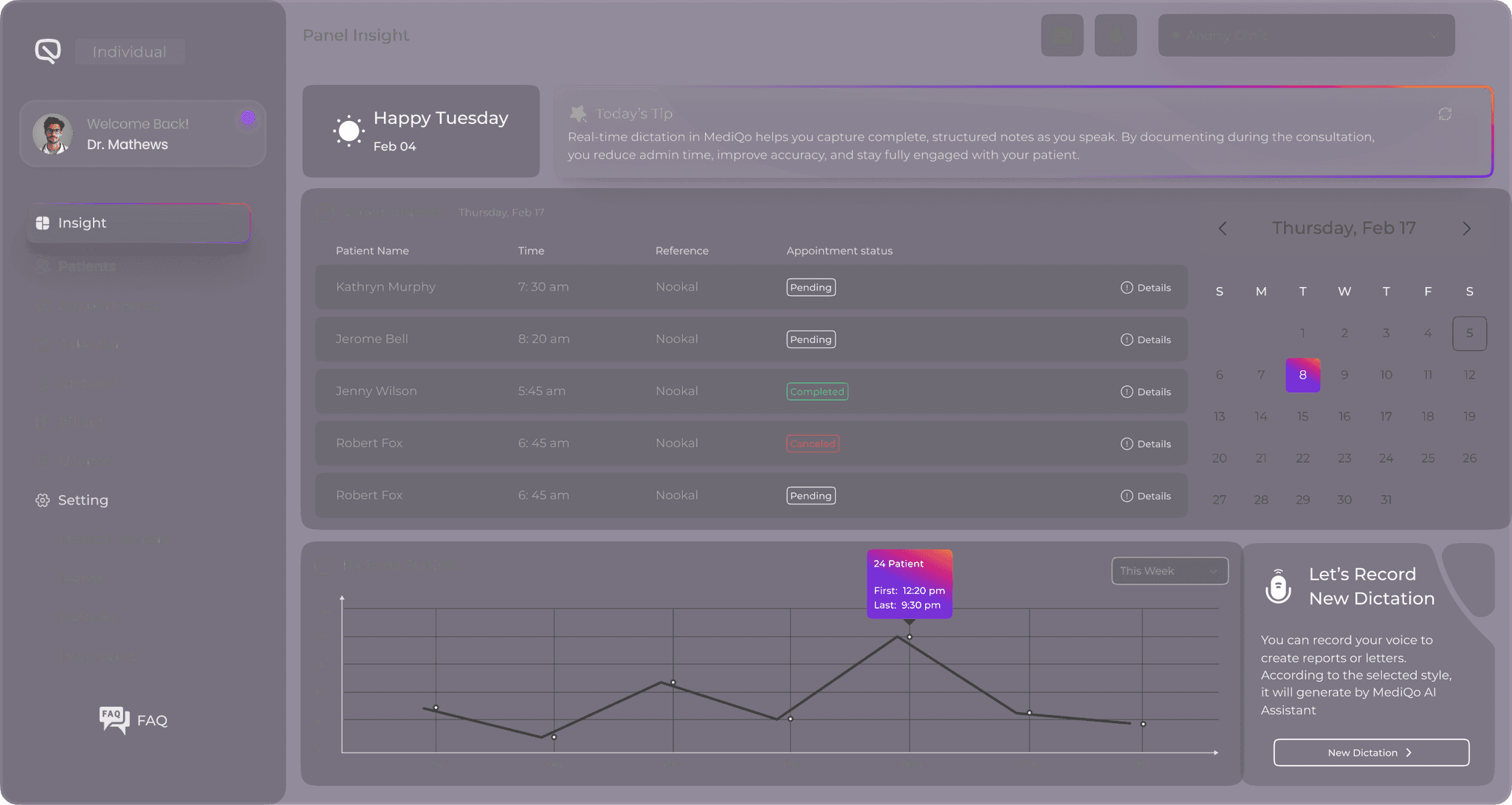This screenshot has width=1512, height=805.
Task: Click Details info icon for Jenny Wilson
Action: 1127,392
